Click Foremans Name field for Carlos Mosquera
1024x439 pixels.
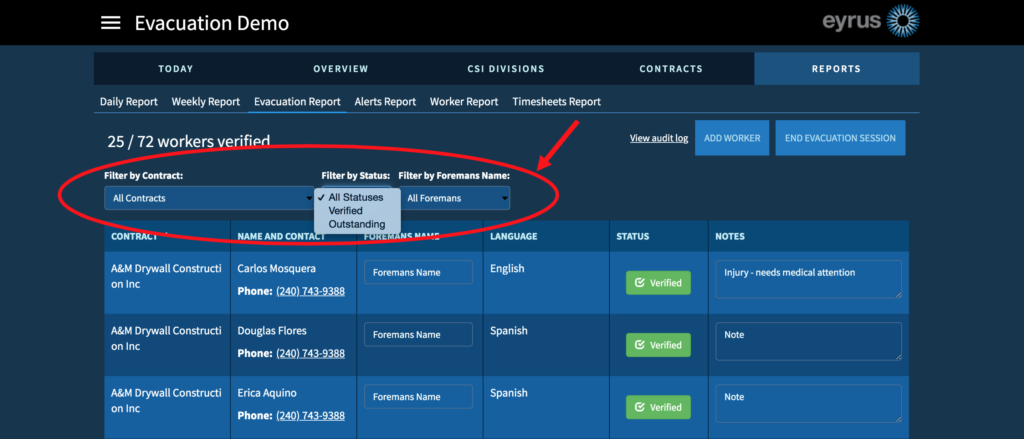tap(419, 272)
